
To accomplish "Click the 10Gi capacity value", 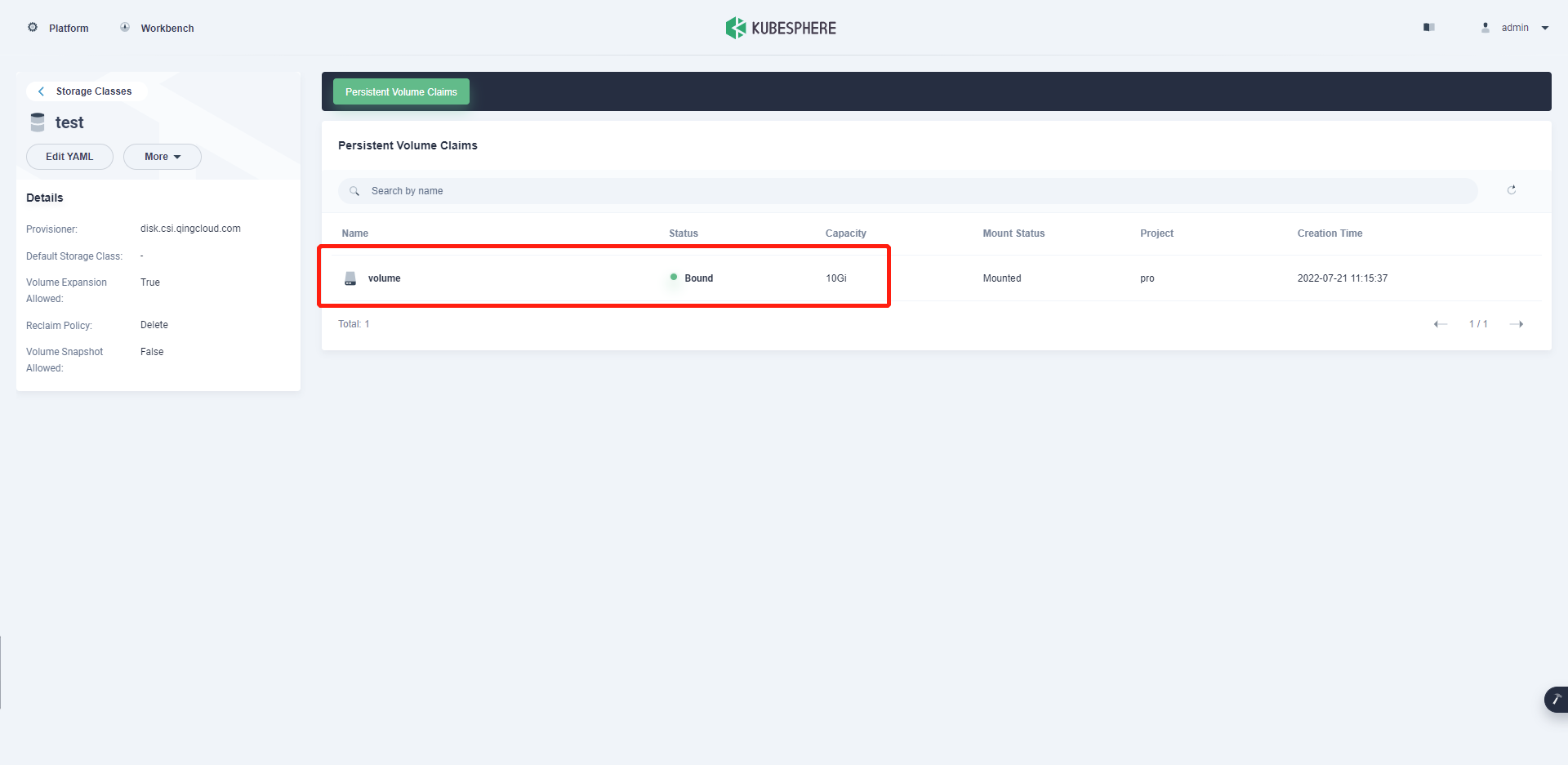I will [836, 278].
